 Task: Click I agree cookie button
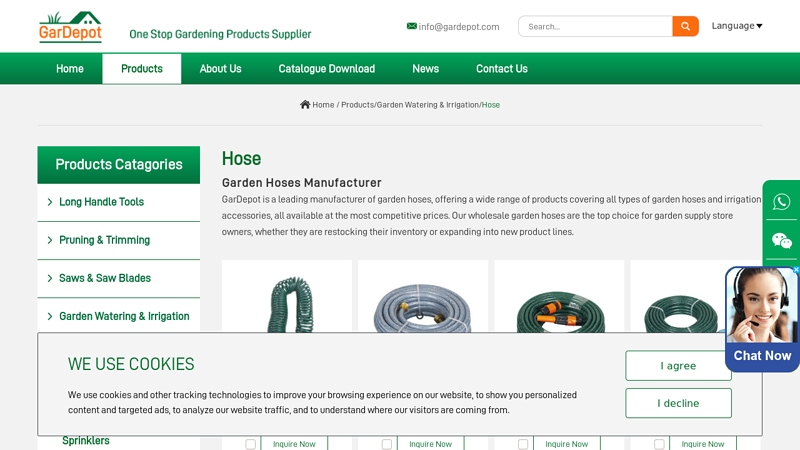click(678, 365)
